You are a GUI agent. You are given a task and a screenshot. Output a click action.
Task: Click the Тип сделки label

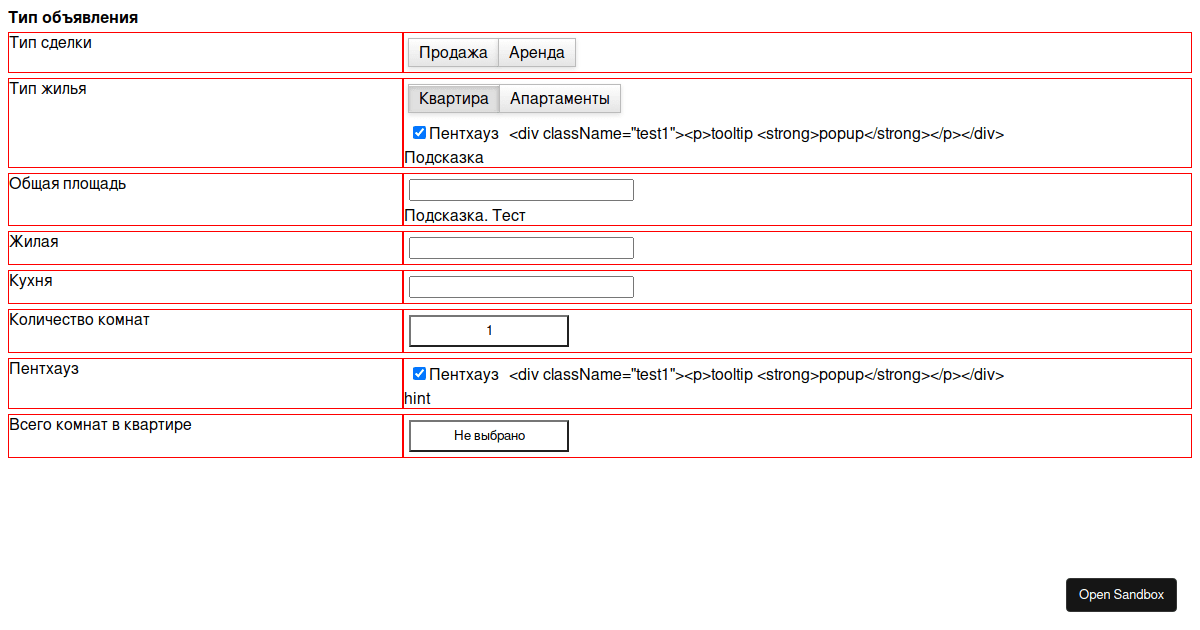click(x=50, y=43)
